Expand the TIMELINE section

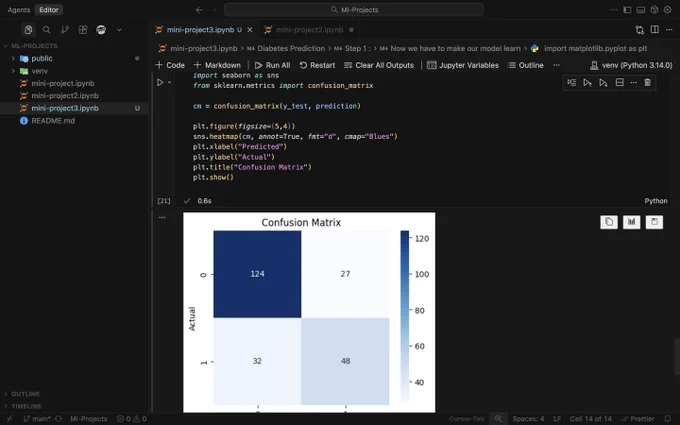[x=26, y=406]
